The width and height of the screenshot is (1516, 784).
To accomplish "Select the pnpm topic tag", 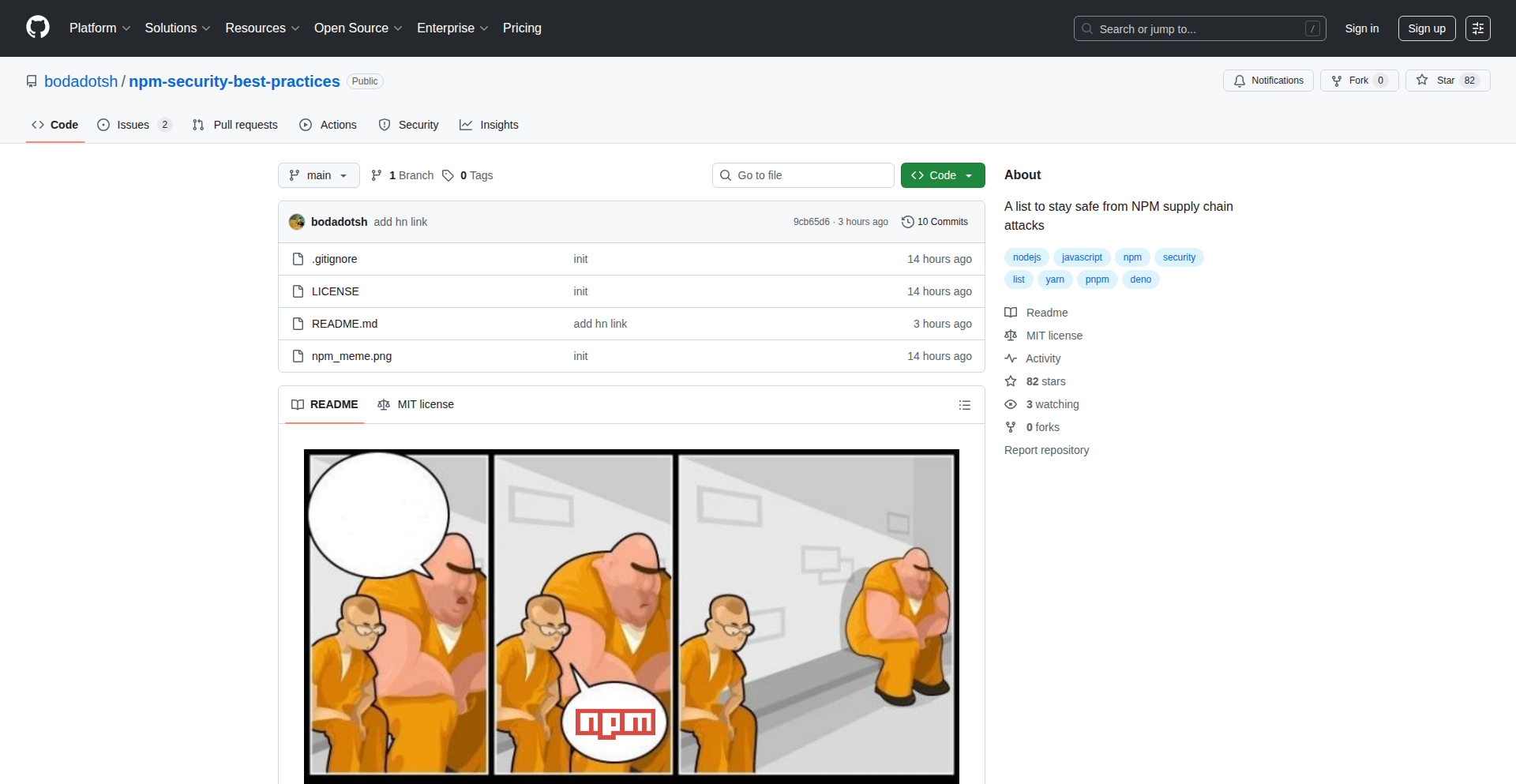I will point(1097,279).
